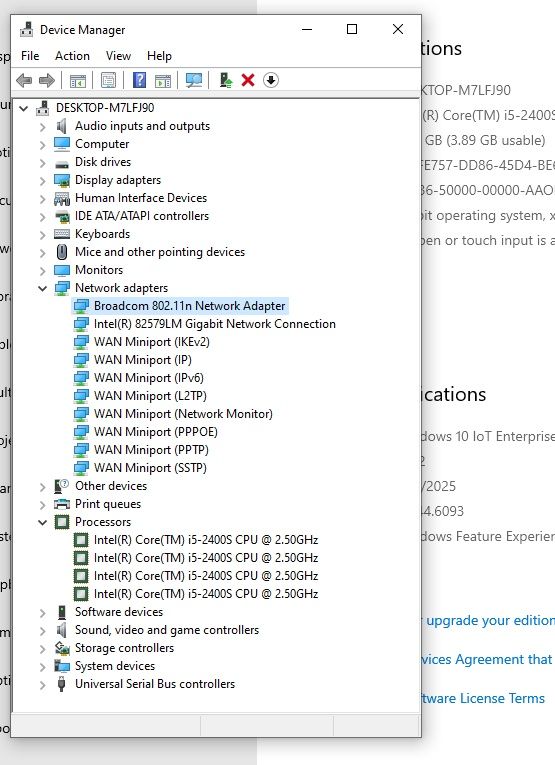Open the Help menu
Image resolution: width=555 pixels, height=765 pixels.
[159, 56]
